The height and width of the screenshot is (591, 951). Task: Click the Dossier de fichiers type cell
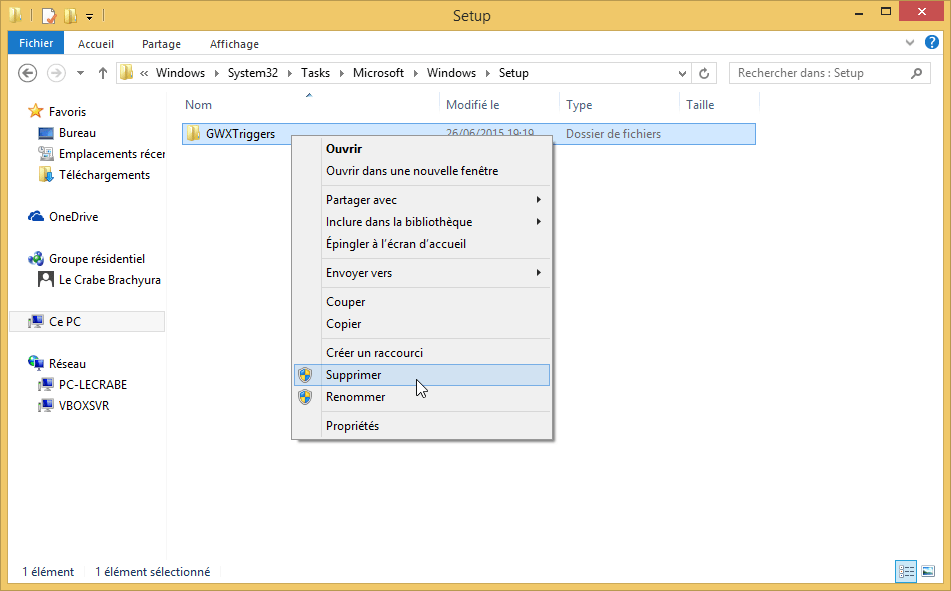pyautogui.click(x=613, y=133)
